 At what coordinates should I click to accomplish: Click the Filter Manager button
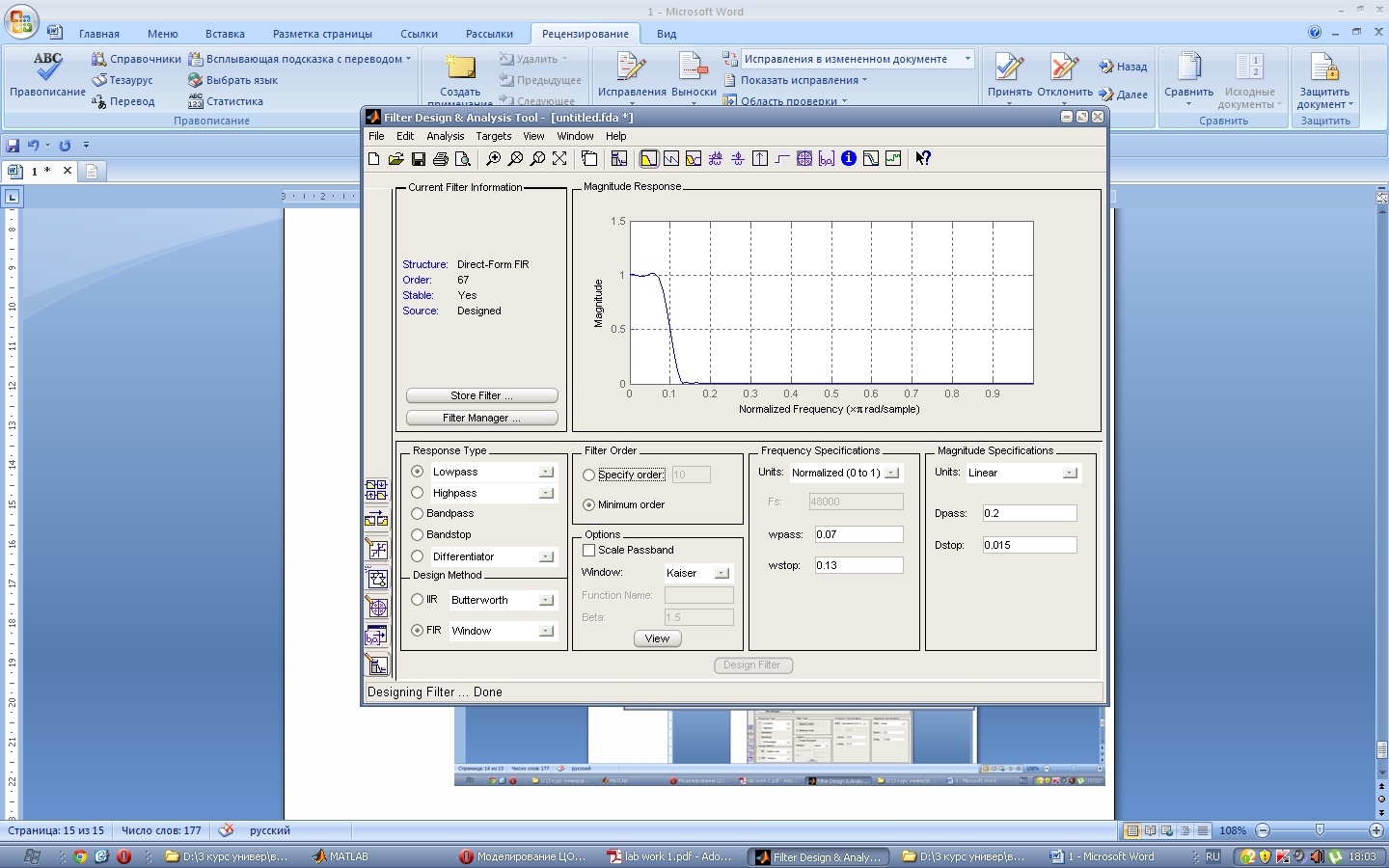point(482,419)
